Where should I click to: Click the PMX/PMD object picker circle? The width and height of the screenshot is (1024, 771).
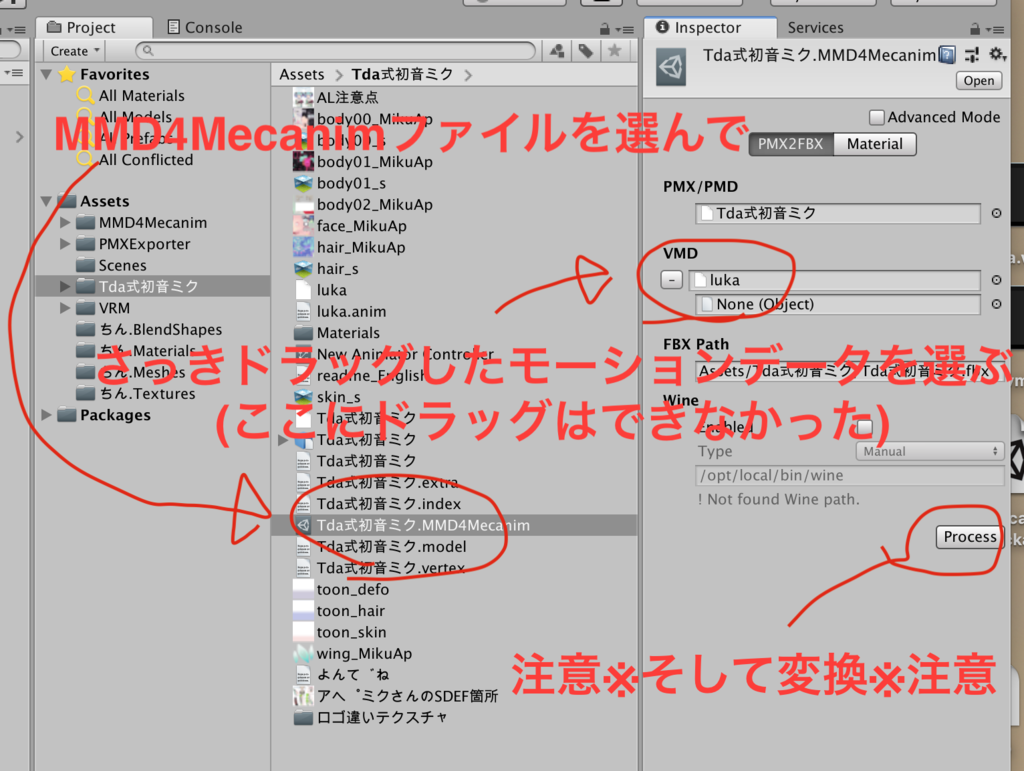click(x=996, y=213)
